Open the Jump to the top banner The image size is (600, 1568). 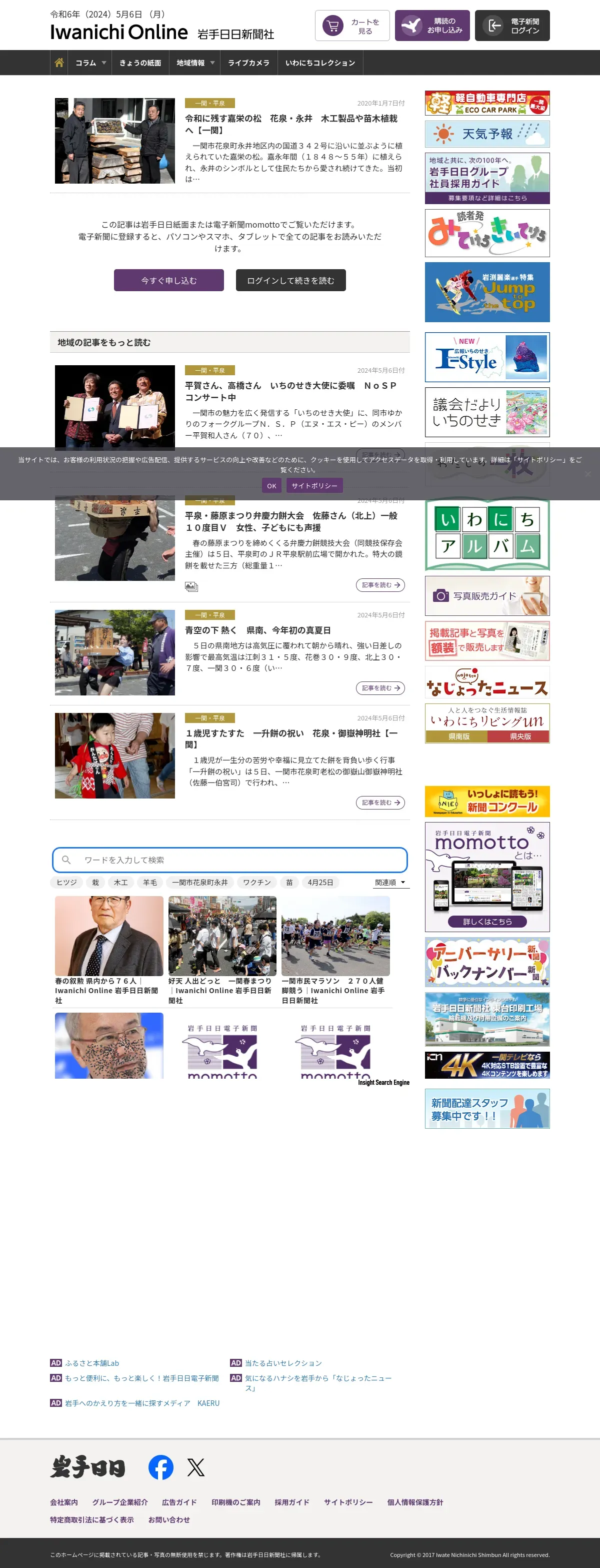pyautogui.click(x=487, y=292)
